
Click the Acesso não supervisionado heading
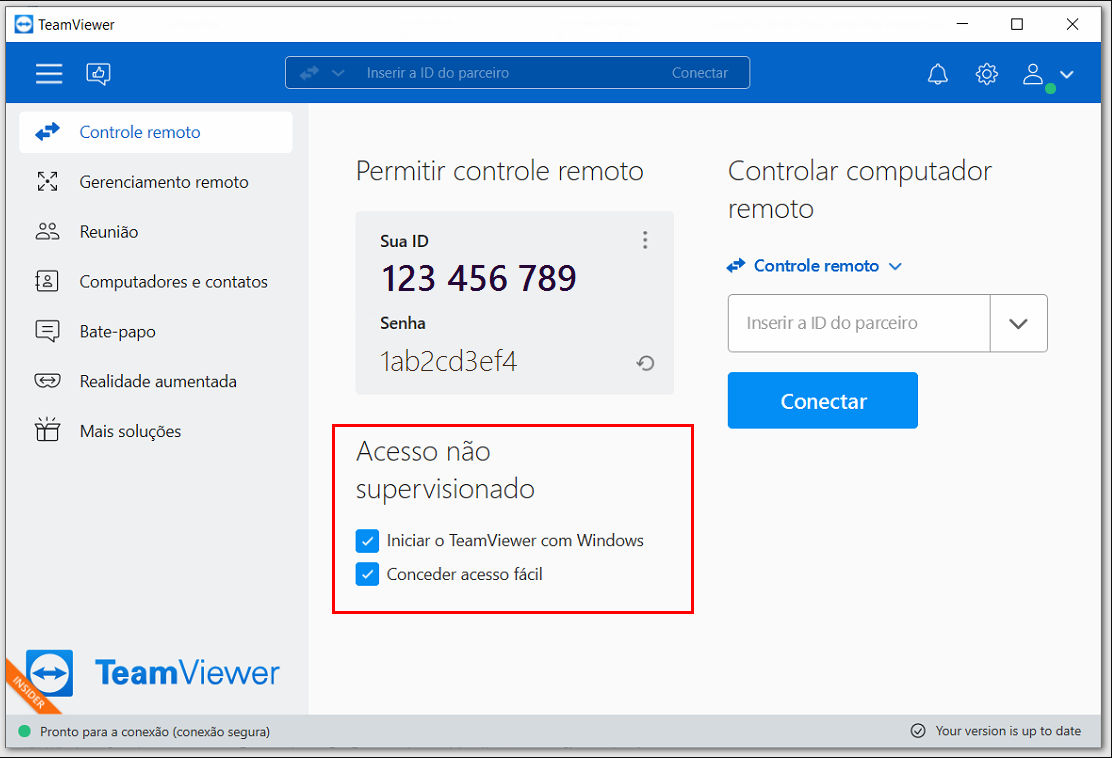coord(445,469)
